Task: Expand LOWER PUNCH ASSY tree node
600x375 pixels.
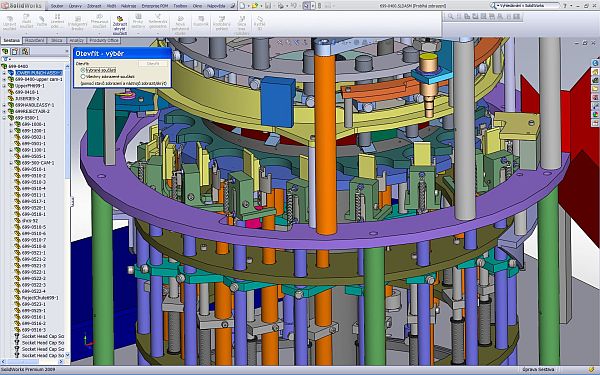Action: click(x=5, y=73)
